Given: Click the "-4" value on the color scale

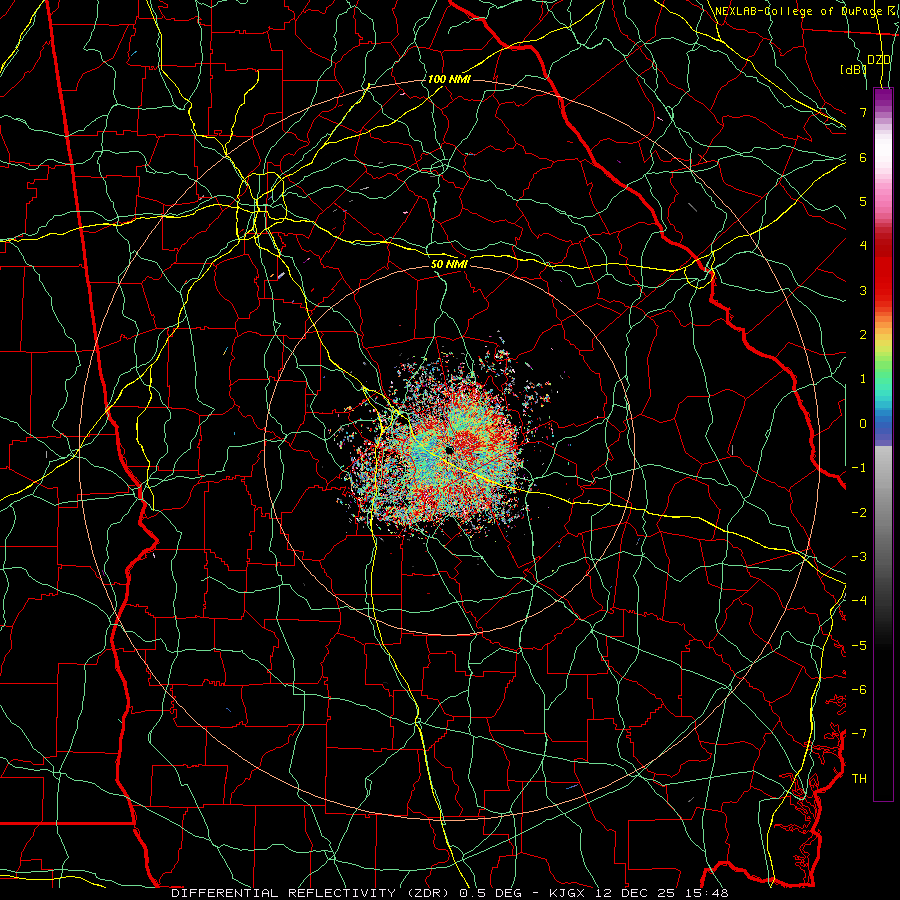Looking at the screenshot, I should (x=859, y=601).
